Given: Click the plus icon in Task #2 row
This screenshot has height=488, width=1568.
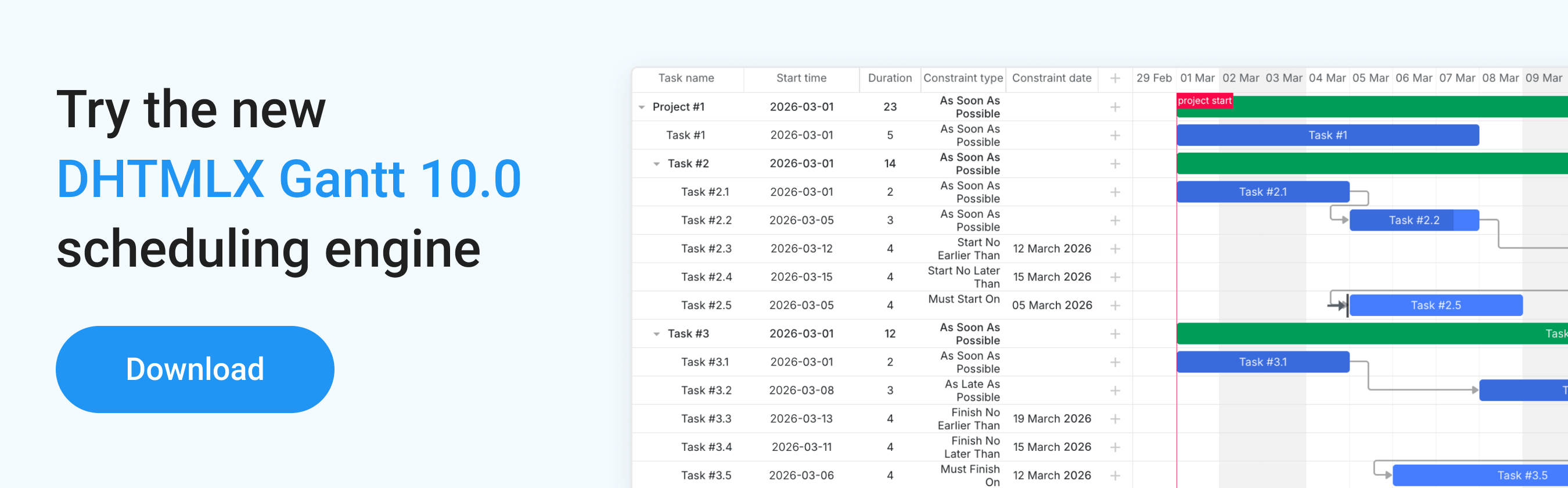Looking at the screenshot, I should pyautogui.click(x=1114, y=164).
